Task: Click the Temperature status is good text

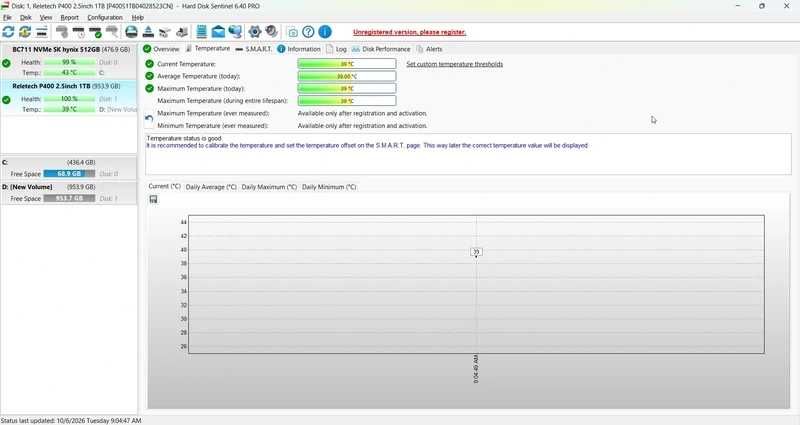Action: click(x=184, y=138)
